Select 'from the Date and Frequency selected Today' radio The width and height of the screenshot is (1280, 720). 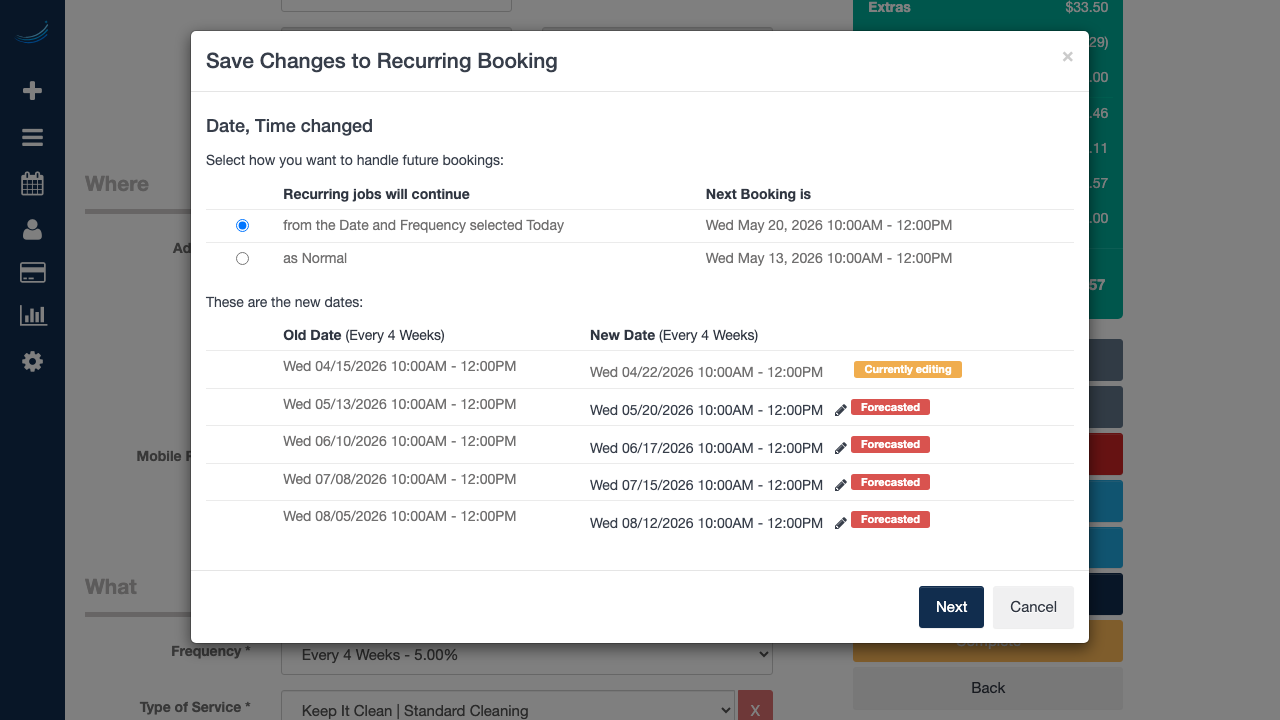[242, 226]
